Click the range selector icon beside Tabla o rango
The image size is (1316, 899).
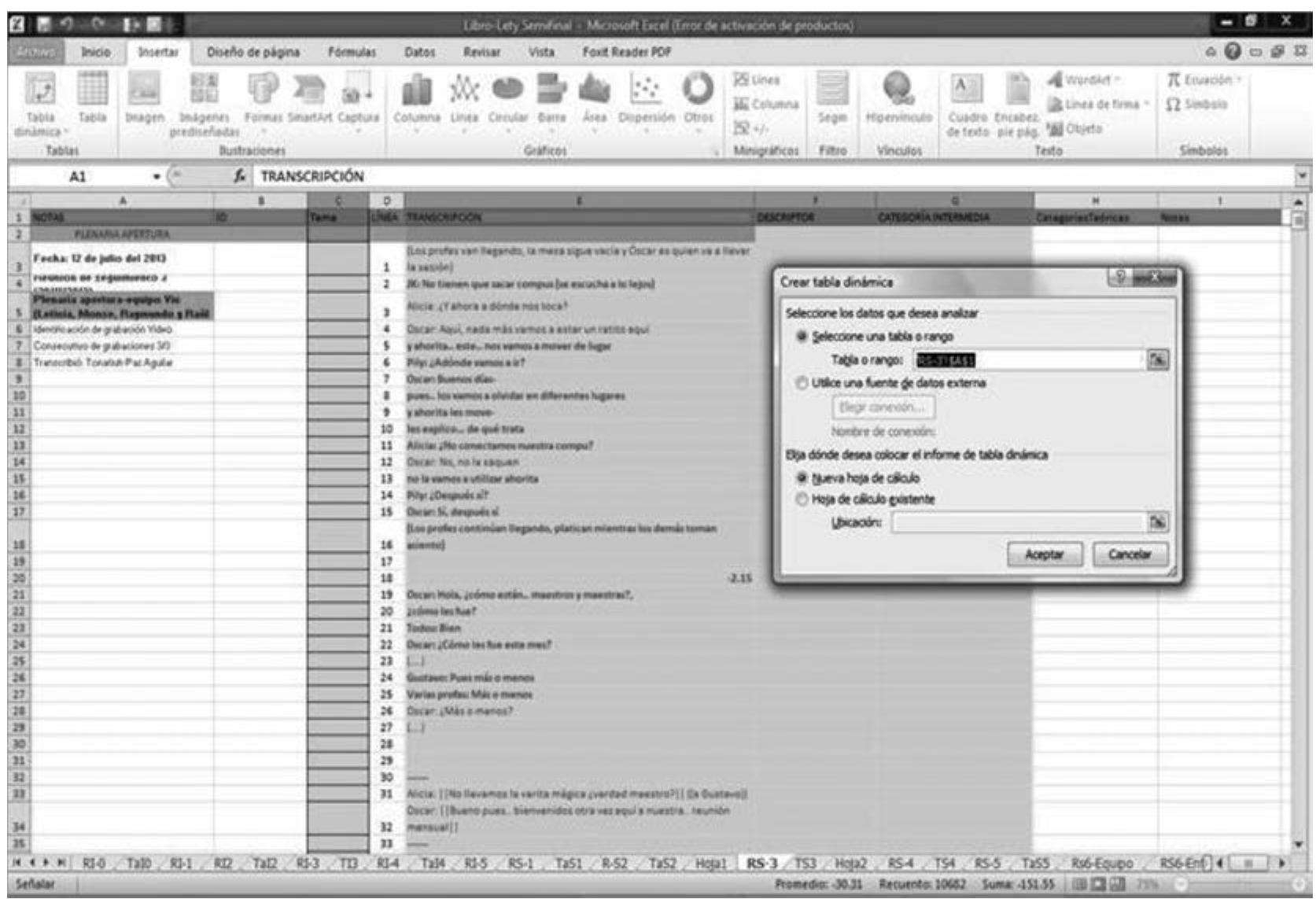1157,360
